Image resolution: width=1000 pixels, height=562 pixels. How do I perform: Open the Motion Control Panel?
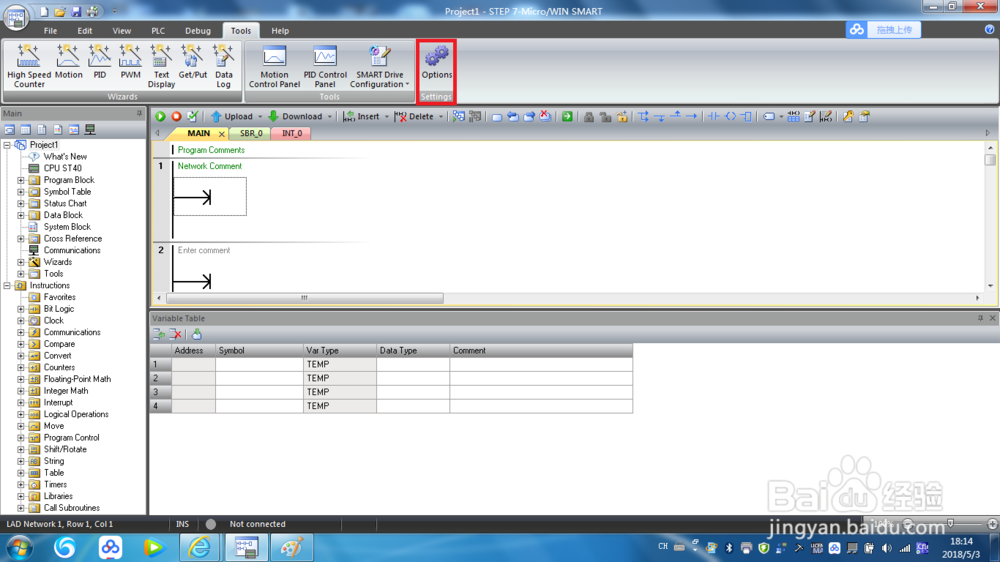pyautogui.click(x=274, y=66)
